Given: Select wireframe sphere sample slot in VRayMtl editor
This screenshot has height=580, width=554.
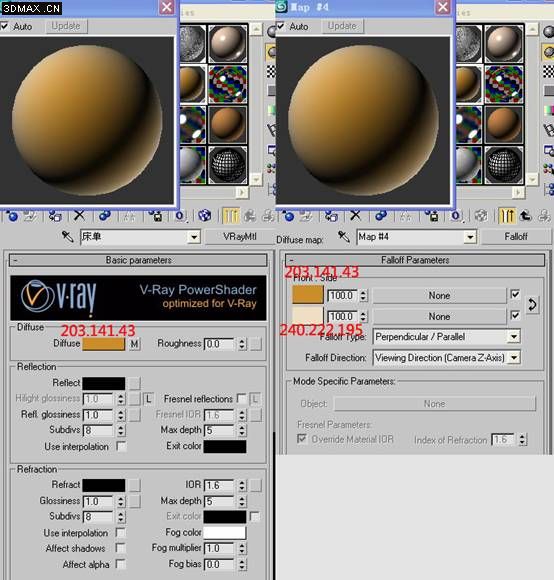Looking at the screenshot, I should click(x=227, y=165).
